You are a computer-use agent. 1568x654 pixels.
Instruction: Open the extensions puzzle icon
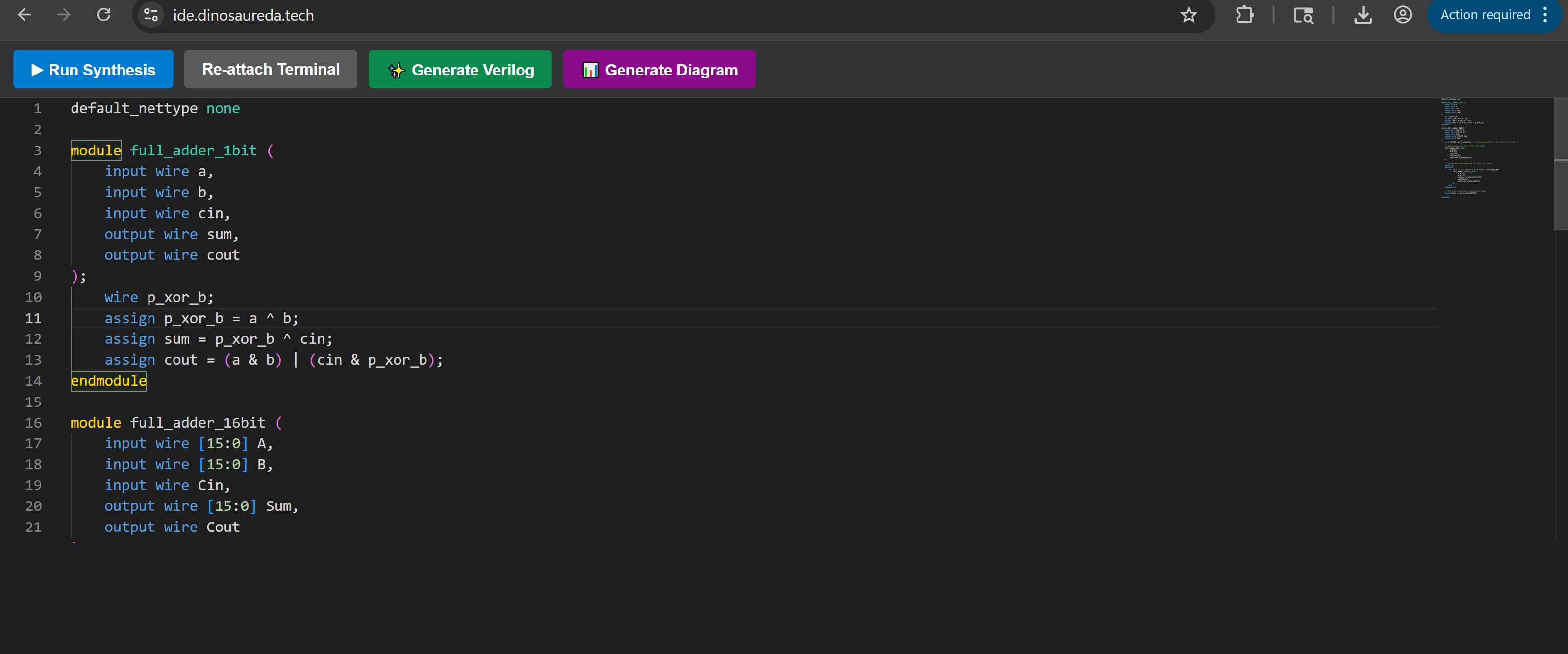[x=1245, y=15]
